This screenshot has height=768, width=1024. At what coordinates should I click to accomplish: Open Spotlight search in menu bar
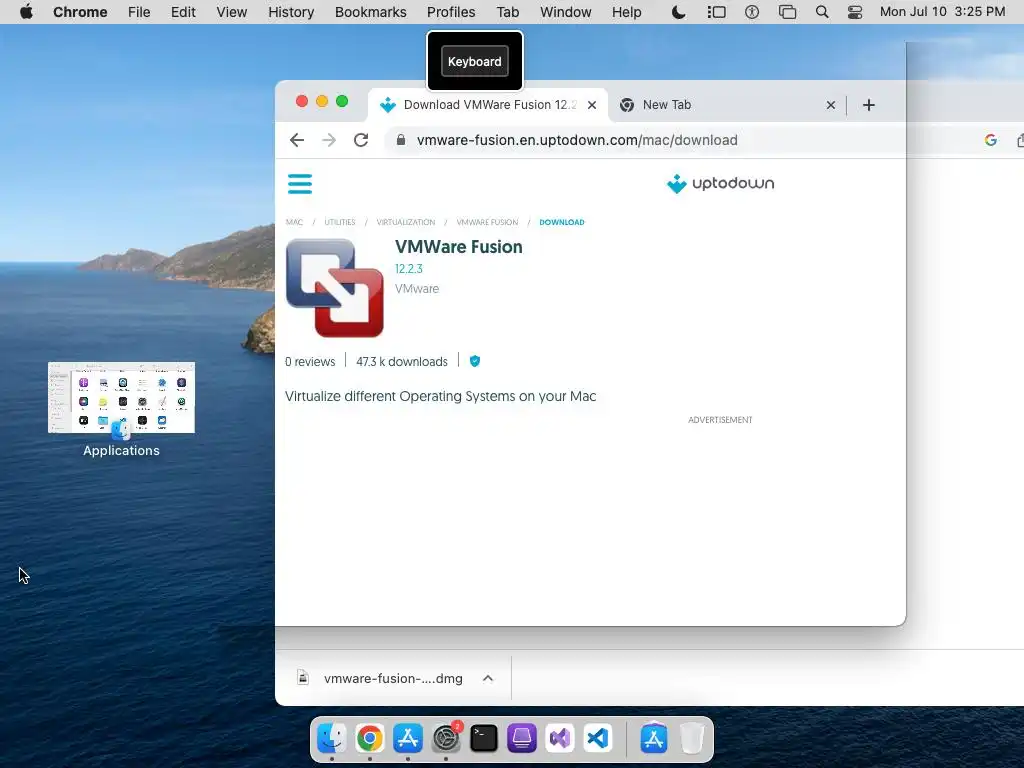(822, 12)
